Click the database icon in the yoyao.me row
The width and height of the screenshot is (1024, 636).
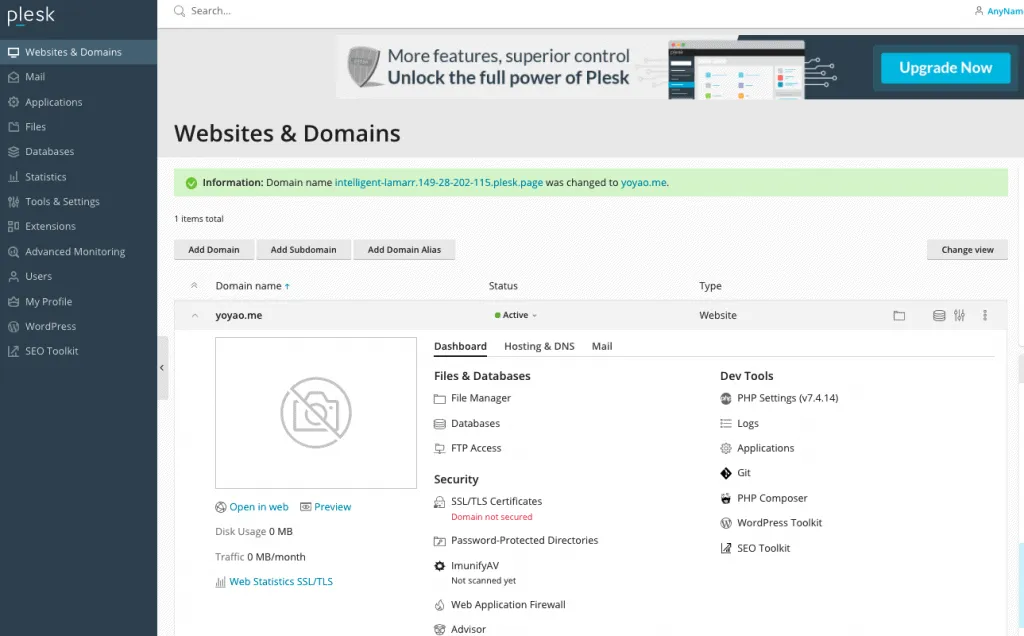[x=939, y=315]
